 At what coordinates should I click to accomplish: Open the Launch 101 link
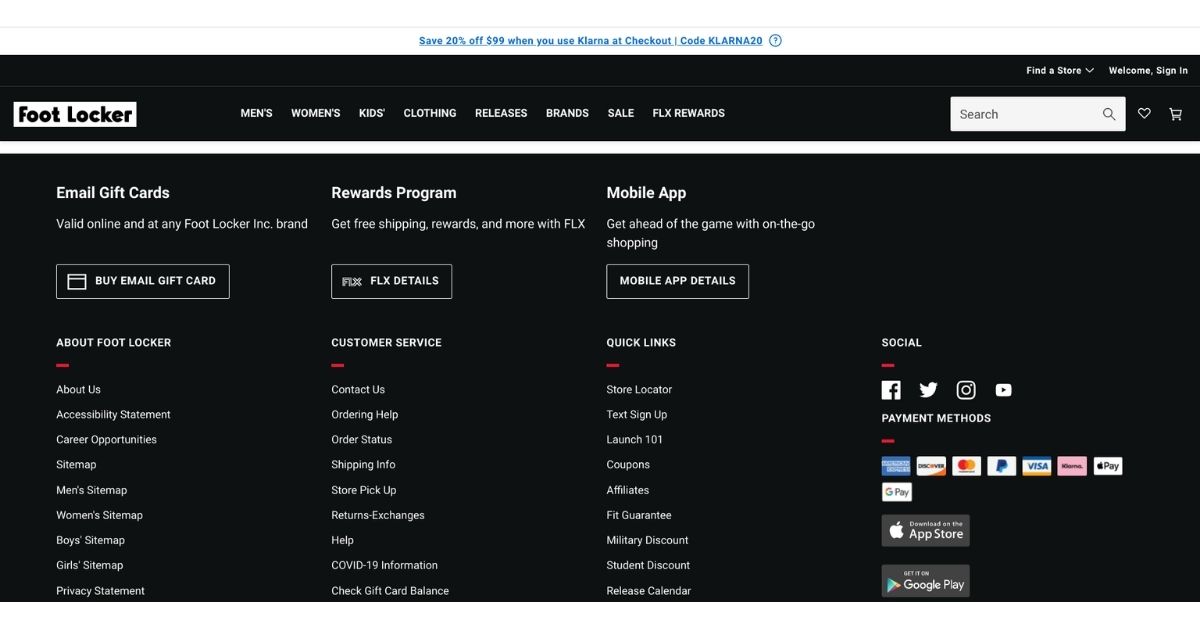(x=634, y=440)
